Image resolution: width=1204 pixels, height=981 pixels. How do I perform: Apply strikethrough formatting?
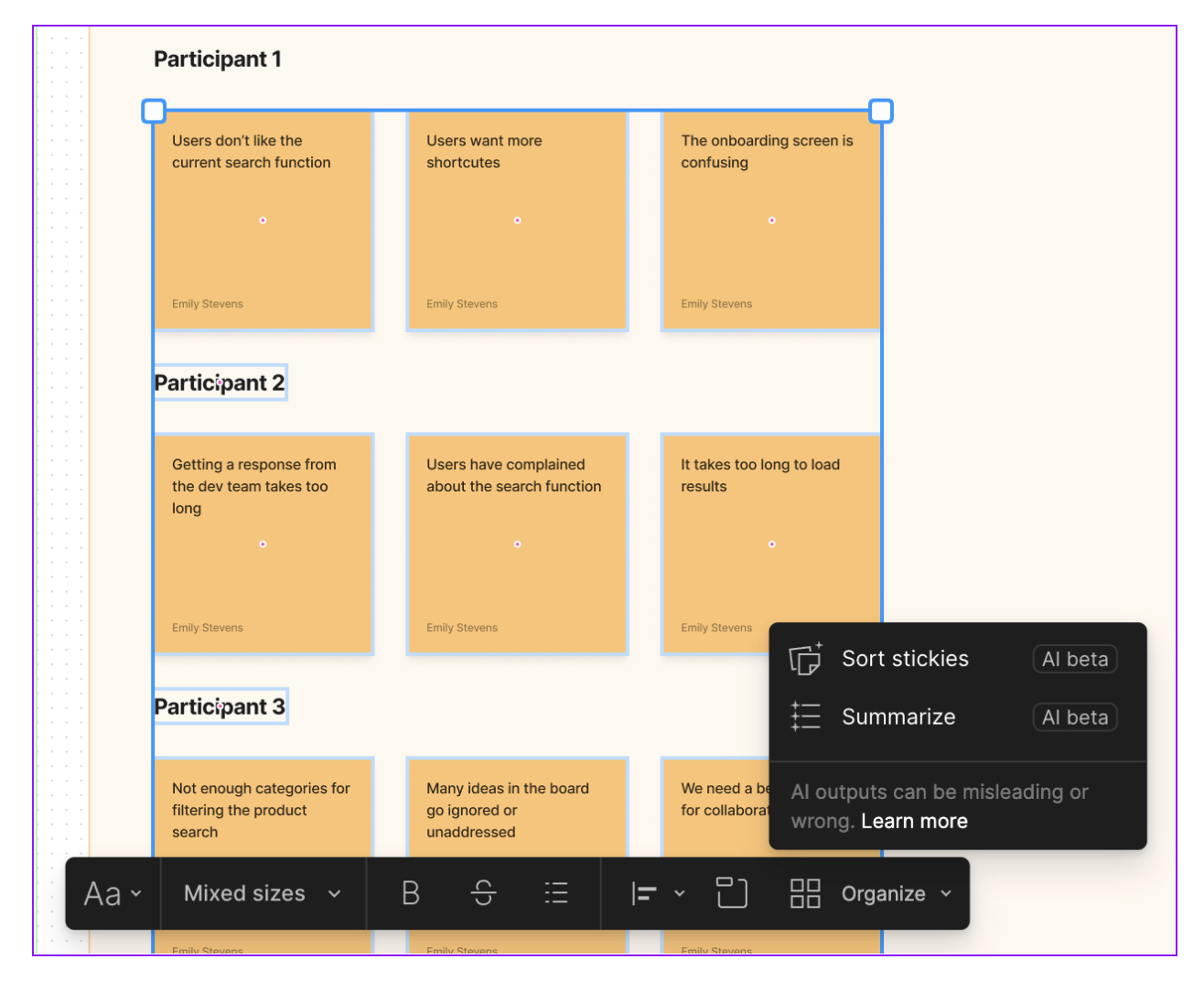(483, 893)
